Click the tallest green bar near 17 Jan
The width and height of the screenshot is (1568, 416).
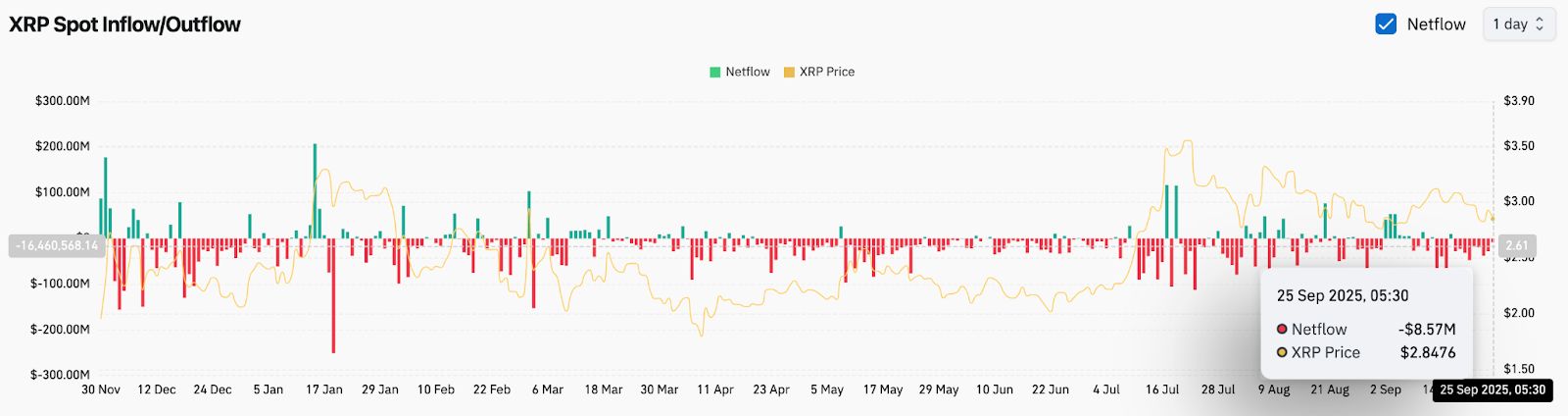pyautogui.click(x=315, y=186)
